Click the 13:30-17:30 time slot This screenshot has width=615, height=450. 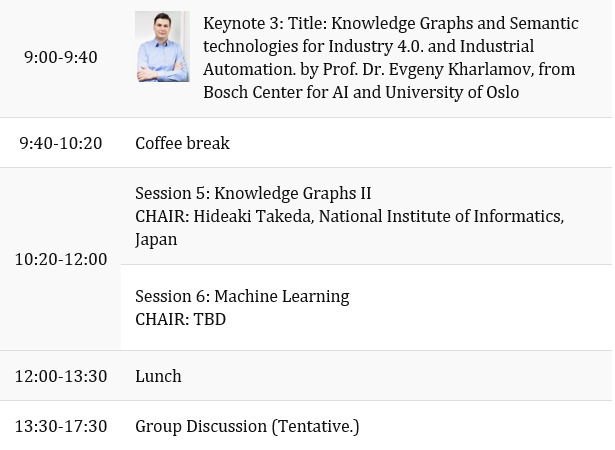pyautogui.click(x=61, y=426)
